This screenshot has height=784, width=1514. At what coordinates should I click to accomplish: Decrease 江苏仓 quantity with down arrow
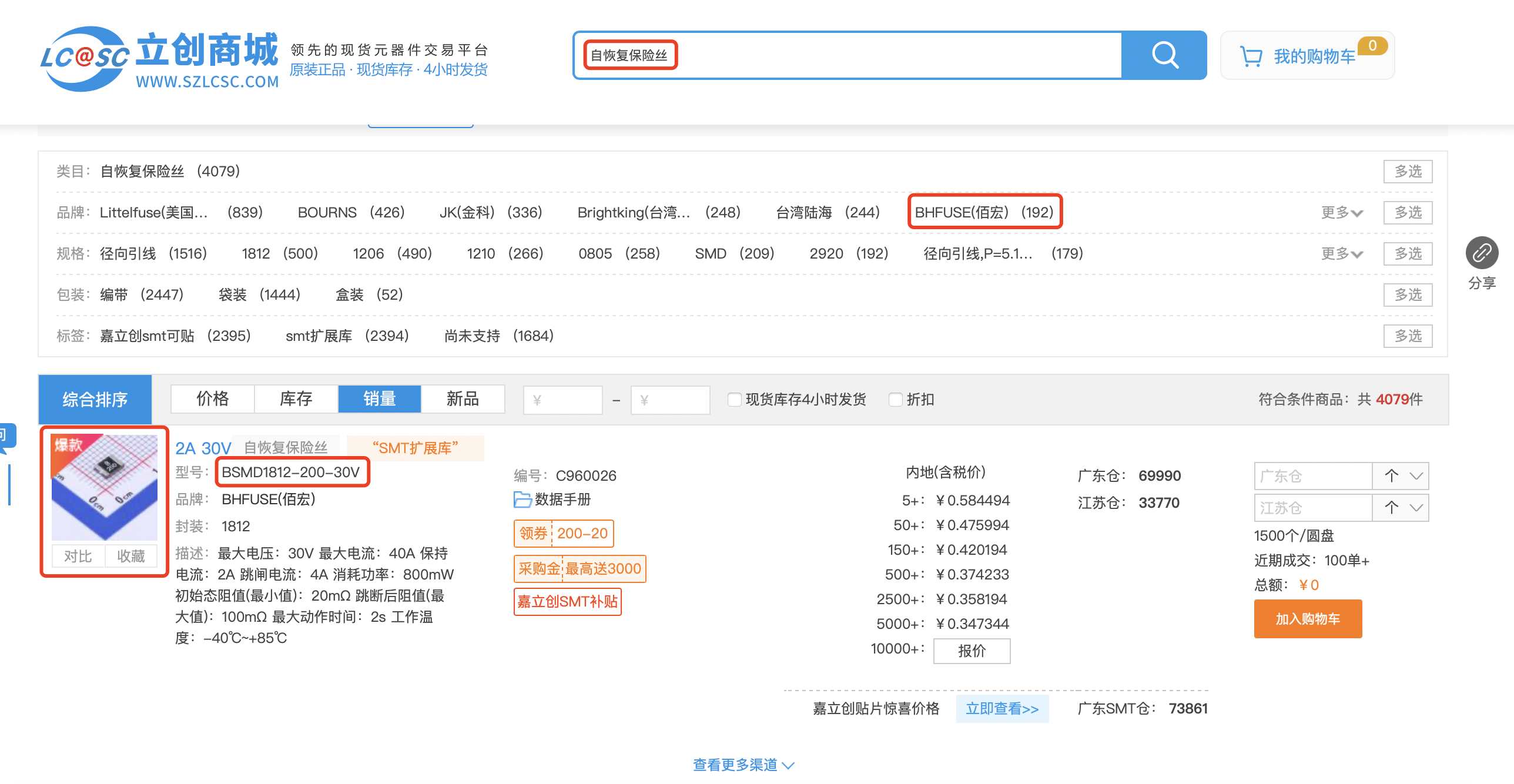(x=1416, y=508)
